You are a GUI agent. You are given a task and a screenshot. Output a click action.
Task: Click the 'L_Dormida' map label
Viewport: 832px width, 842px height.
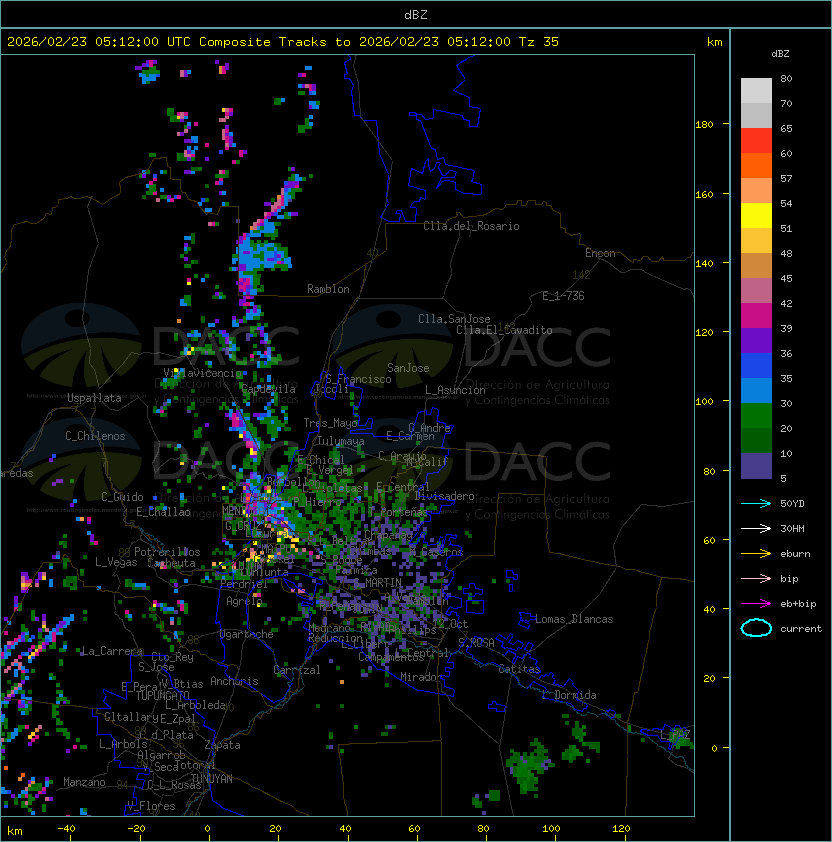click(569, 695)
